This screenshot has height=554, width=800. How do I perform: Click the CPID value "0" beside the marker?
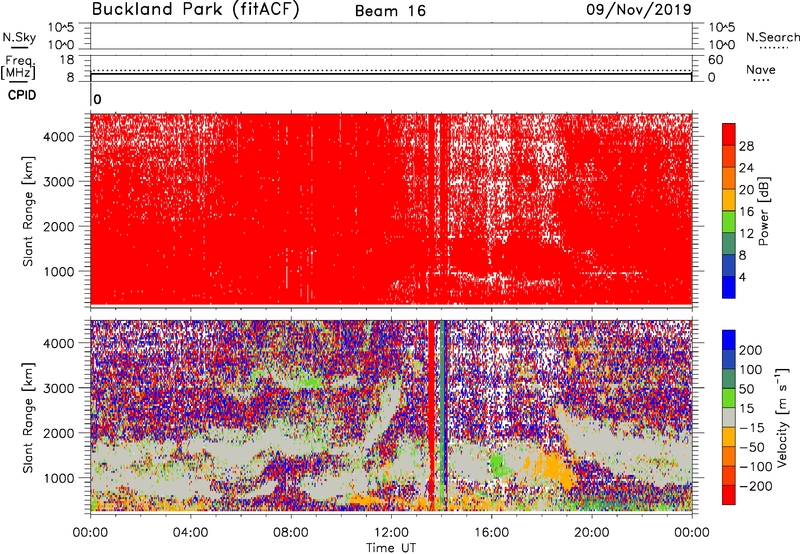[x=97, y=99]
